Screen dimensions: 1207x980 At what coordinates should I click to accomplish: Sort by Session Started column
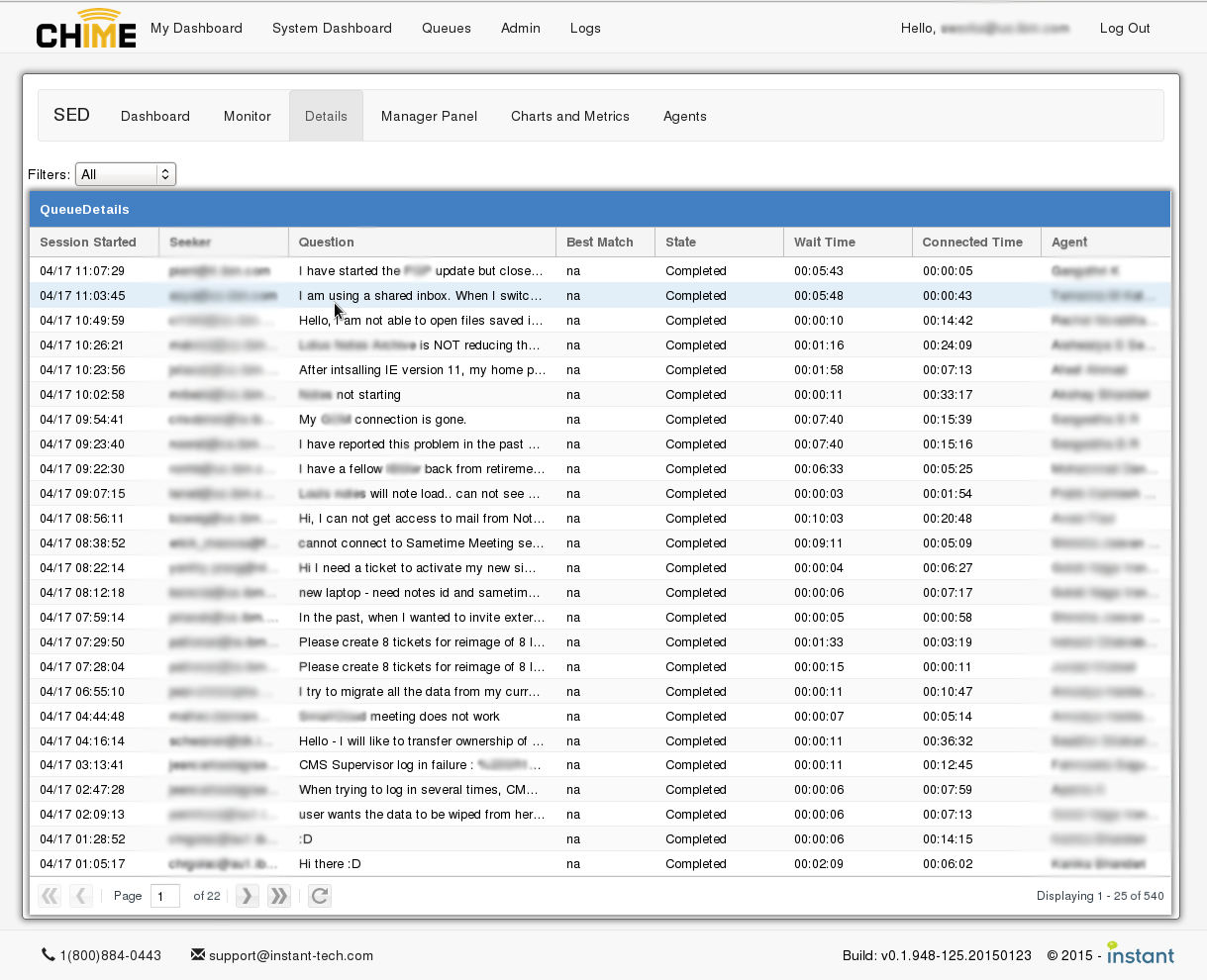click(95, 242)
